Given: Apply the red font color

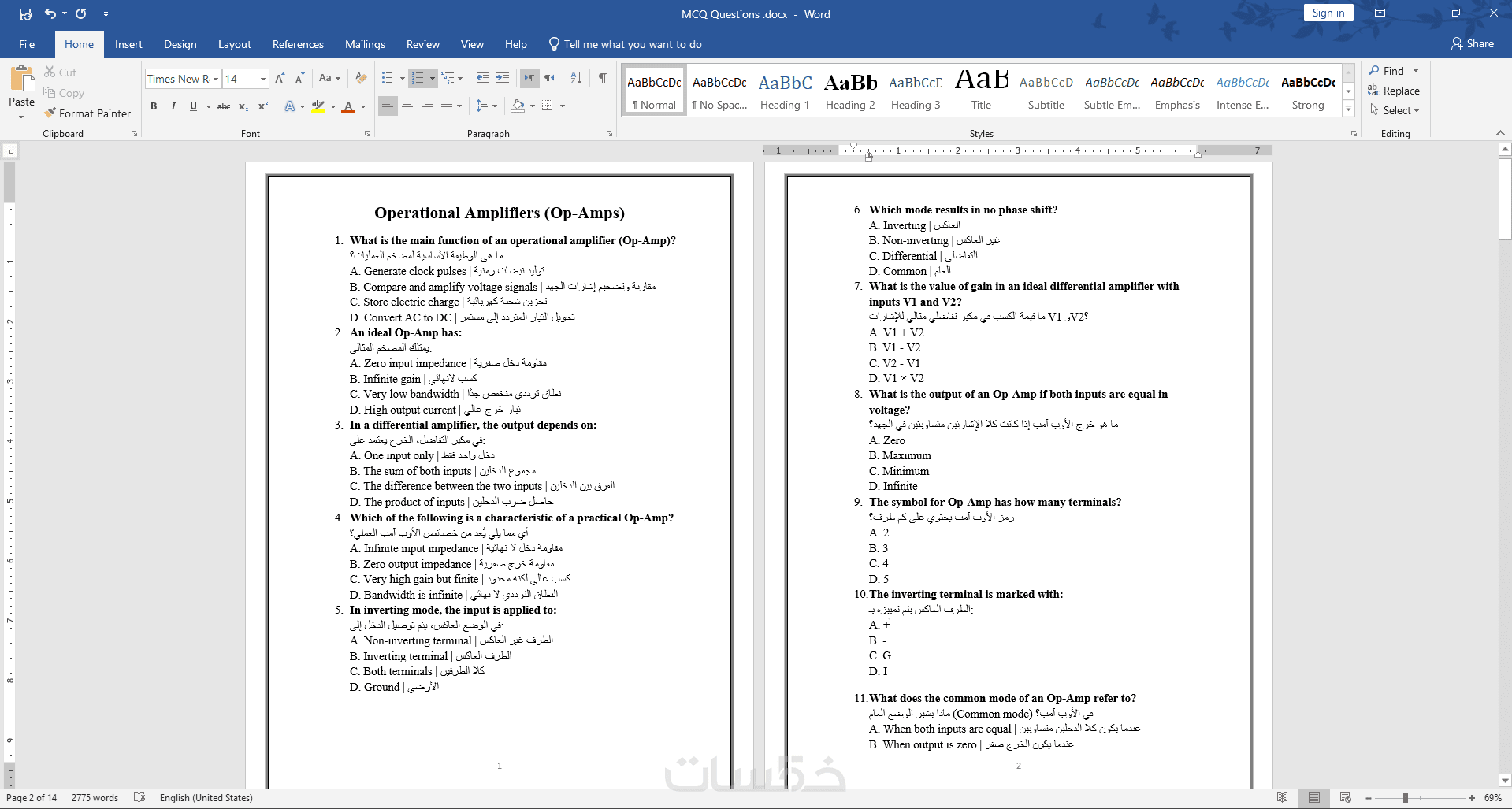Looking at the screenshot, I should click(348, 106).
